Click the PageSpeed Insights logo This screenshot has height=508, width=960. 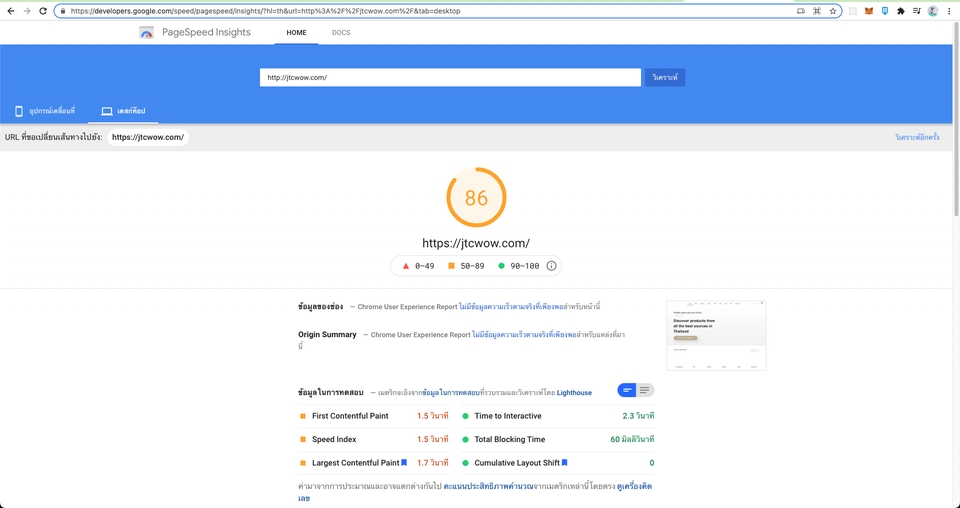(x=146, y=33)
